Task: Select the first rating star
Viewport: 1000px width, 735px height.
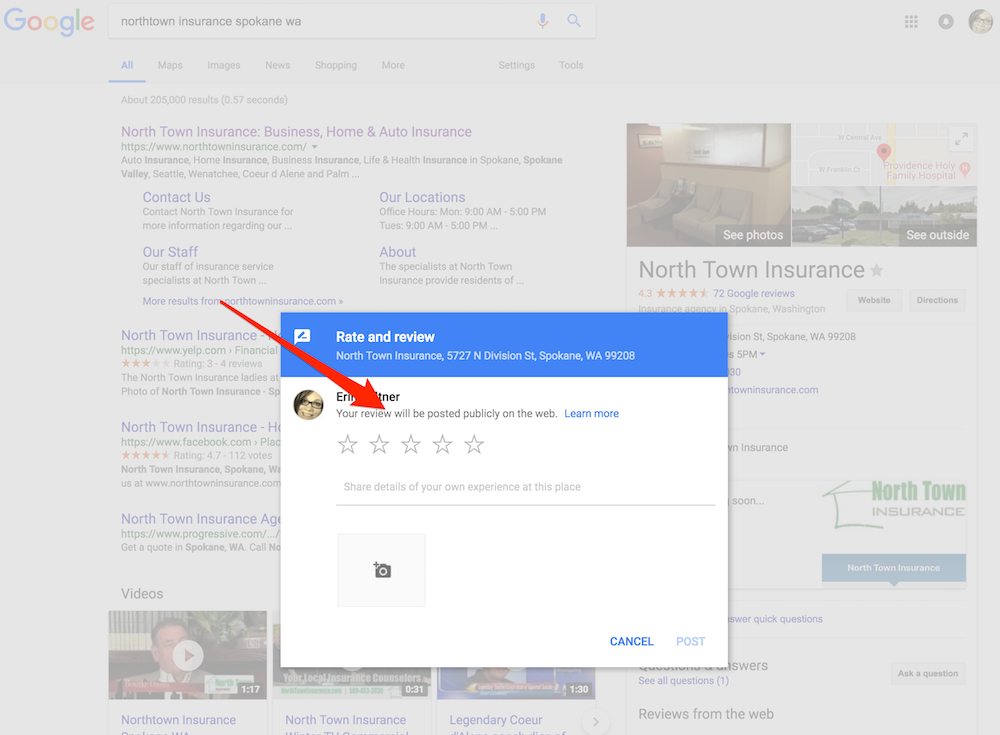Action: [348, 444]
